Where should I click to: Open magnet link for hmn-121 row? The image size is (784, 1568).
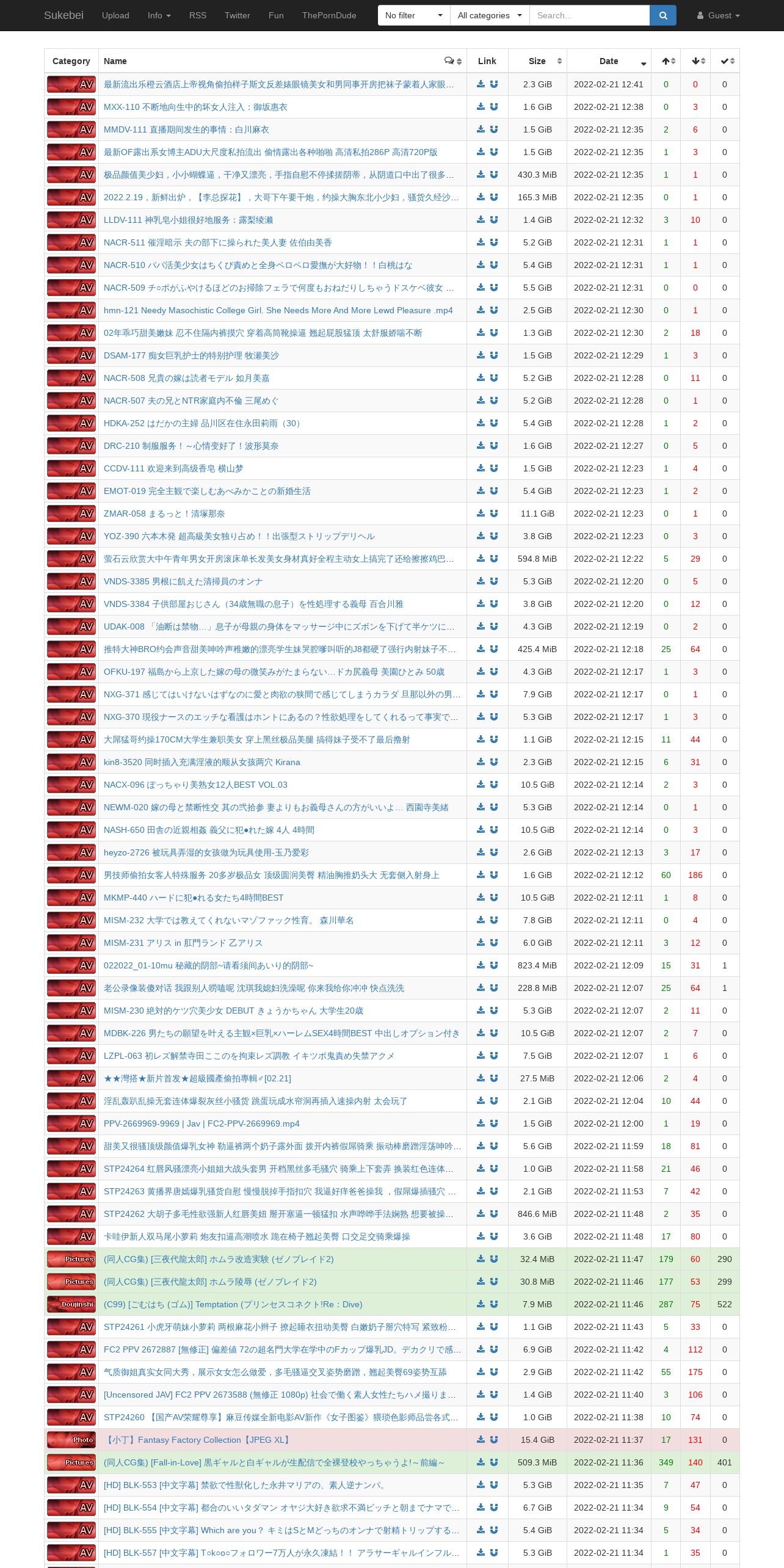coord(494,310)
